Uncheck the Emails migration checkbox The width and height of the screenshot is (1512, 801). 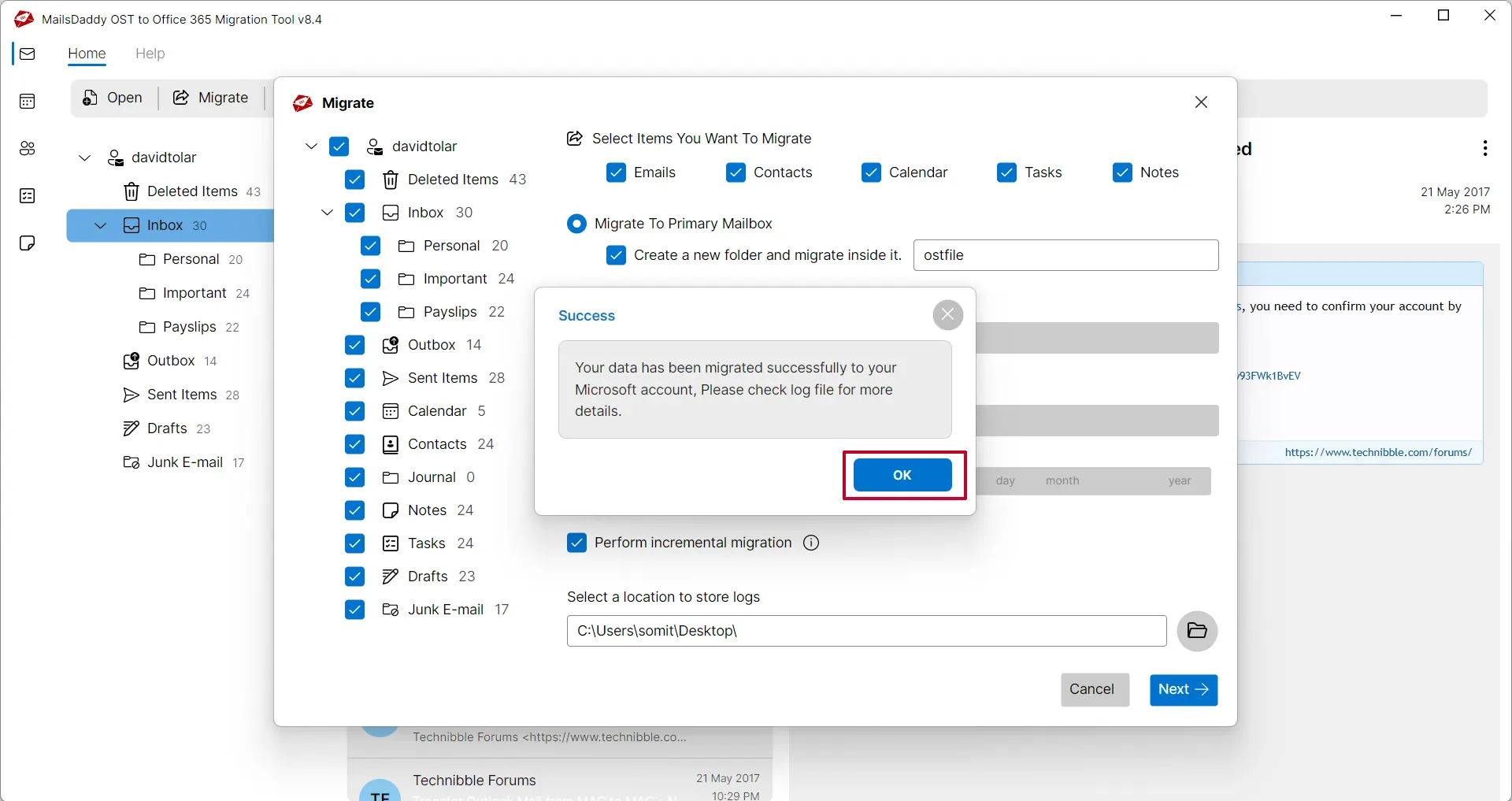coord(616,172)
